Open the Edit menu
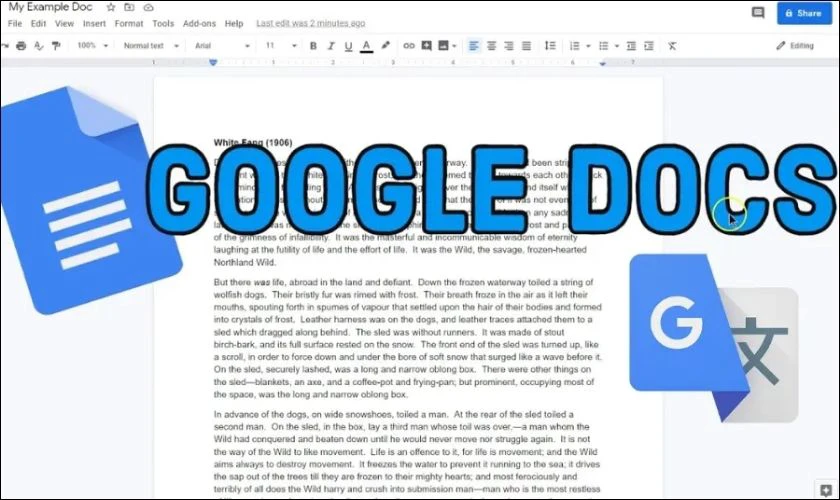Image resolution: width=840 pixels, height=500 pixels. [x=38, y=24]
